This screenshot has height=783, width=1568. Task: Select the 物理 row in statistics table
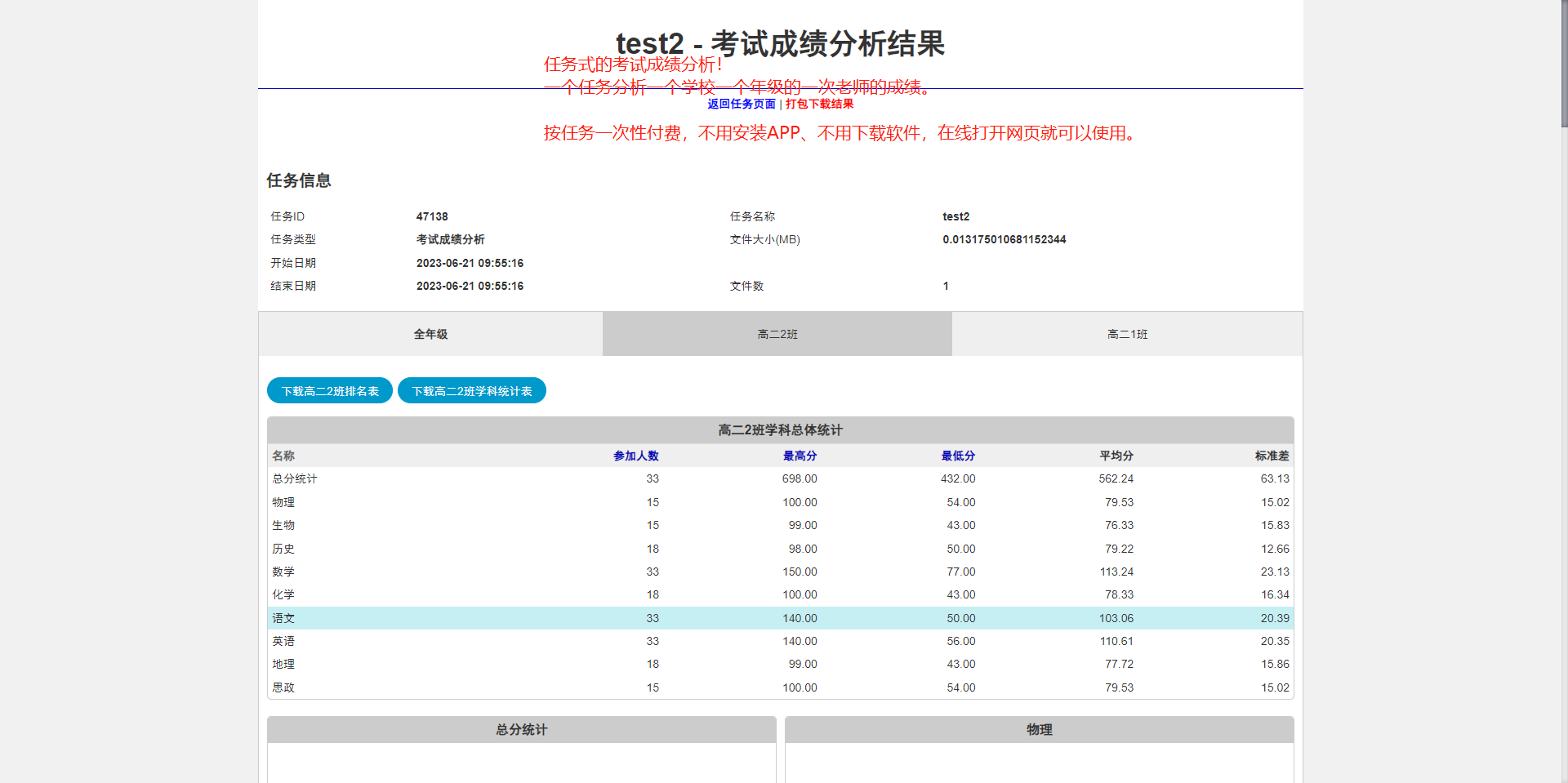pos(781,502)
